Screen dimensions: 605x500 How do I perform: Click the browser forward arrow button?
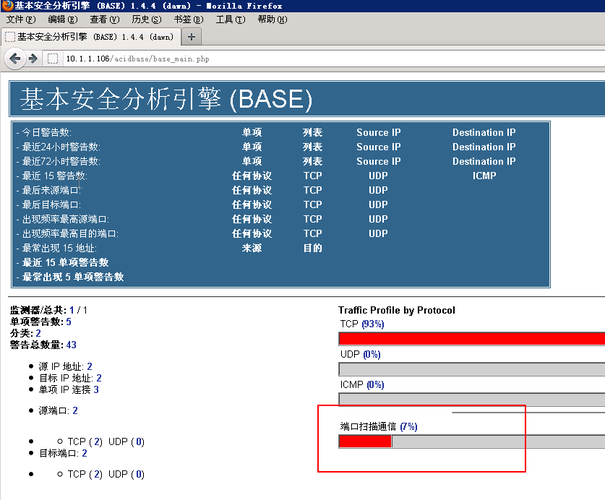pos(34,59)
